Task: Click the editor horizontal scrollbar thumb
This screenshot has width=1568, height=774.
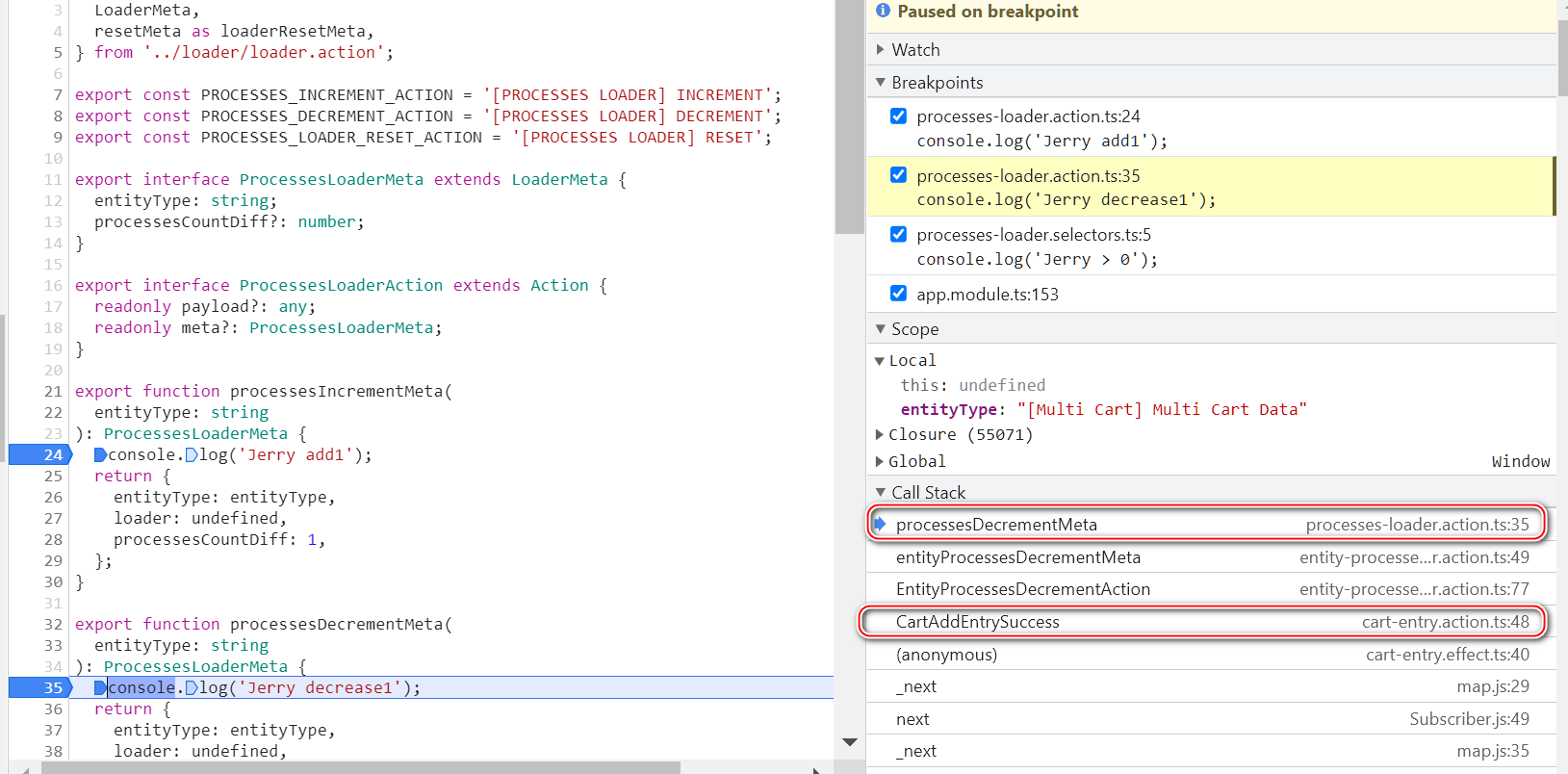Action: [x=361, y=768]
